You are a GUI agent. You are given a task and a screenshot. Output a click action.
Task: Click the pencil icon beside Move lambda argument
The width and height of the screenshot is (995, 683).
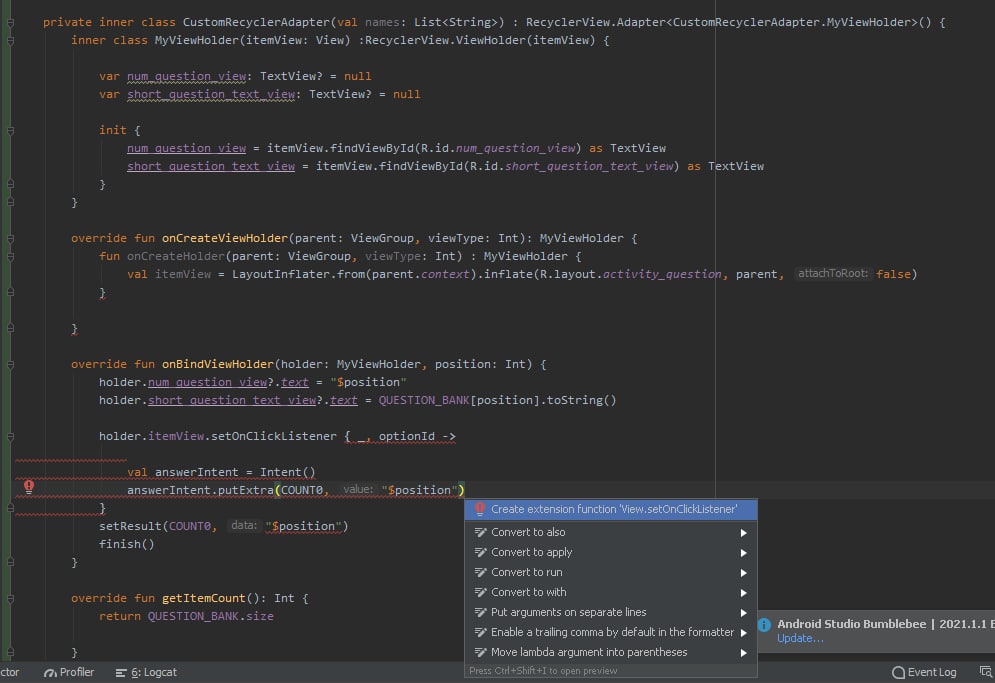[480, 653]
